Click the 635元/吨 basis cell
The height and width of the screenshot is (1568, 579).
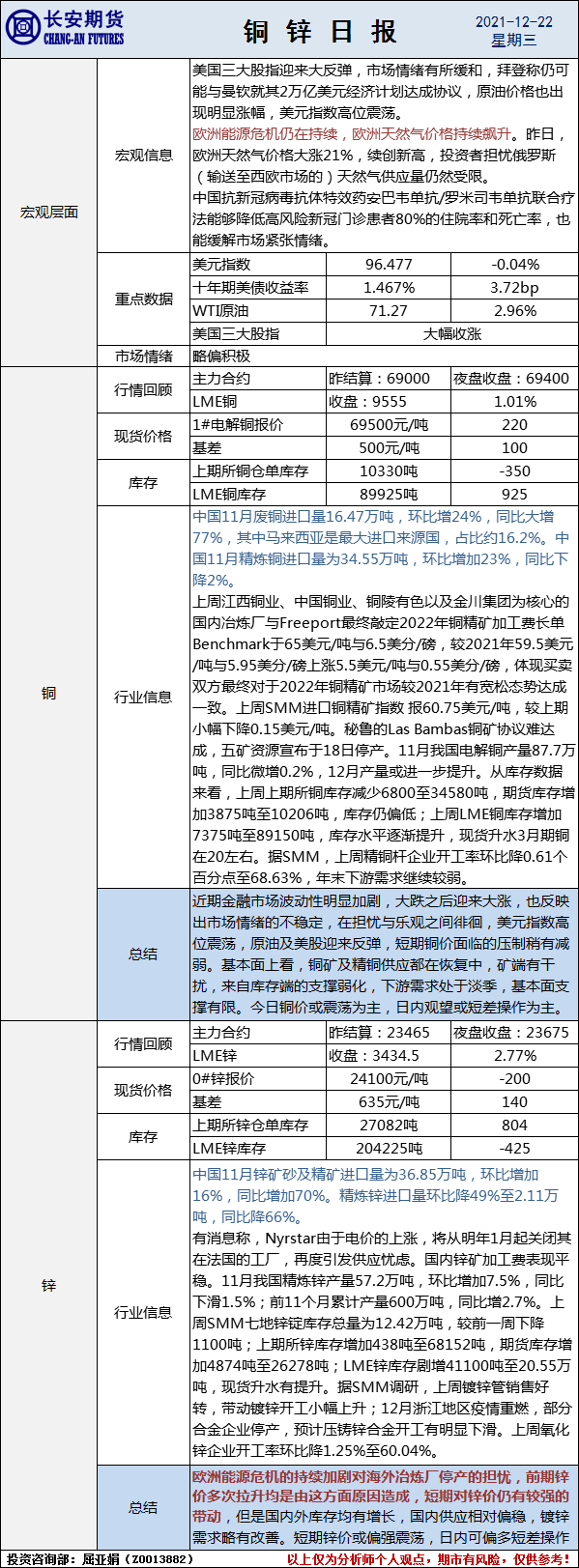pyautogui.click(x=389, y=1102)
